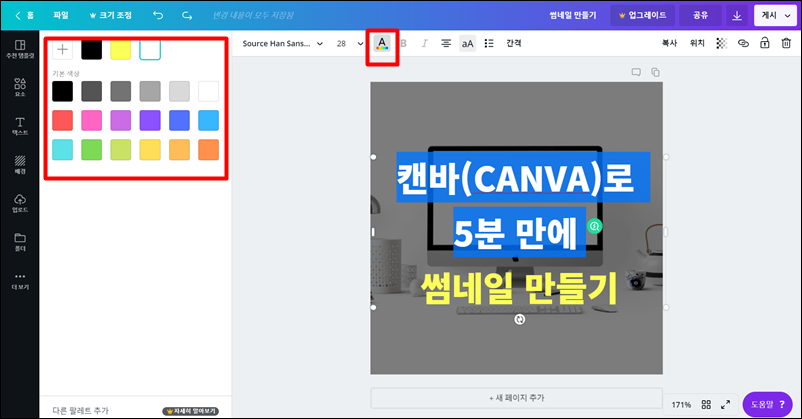Select the orange default color swatch

click(x=209, y=150)
